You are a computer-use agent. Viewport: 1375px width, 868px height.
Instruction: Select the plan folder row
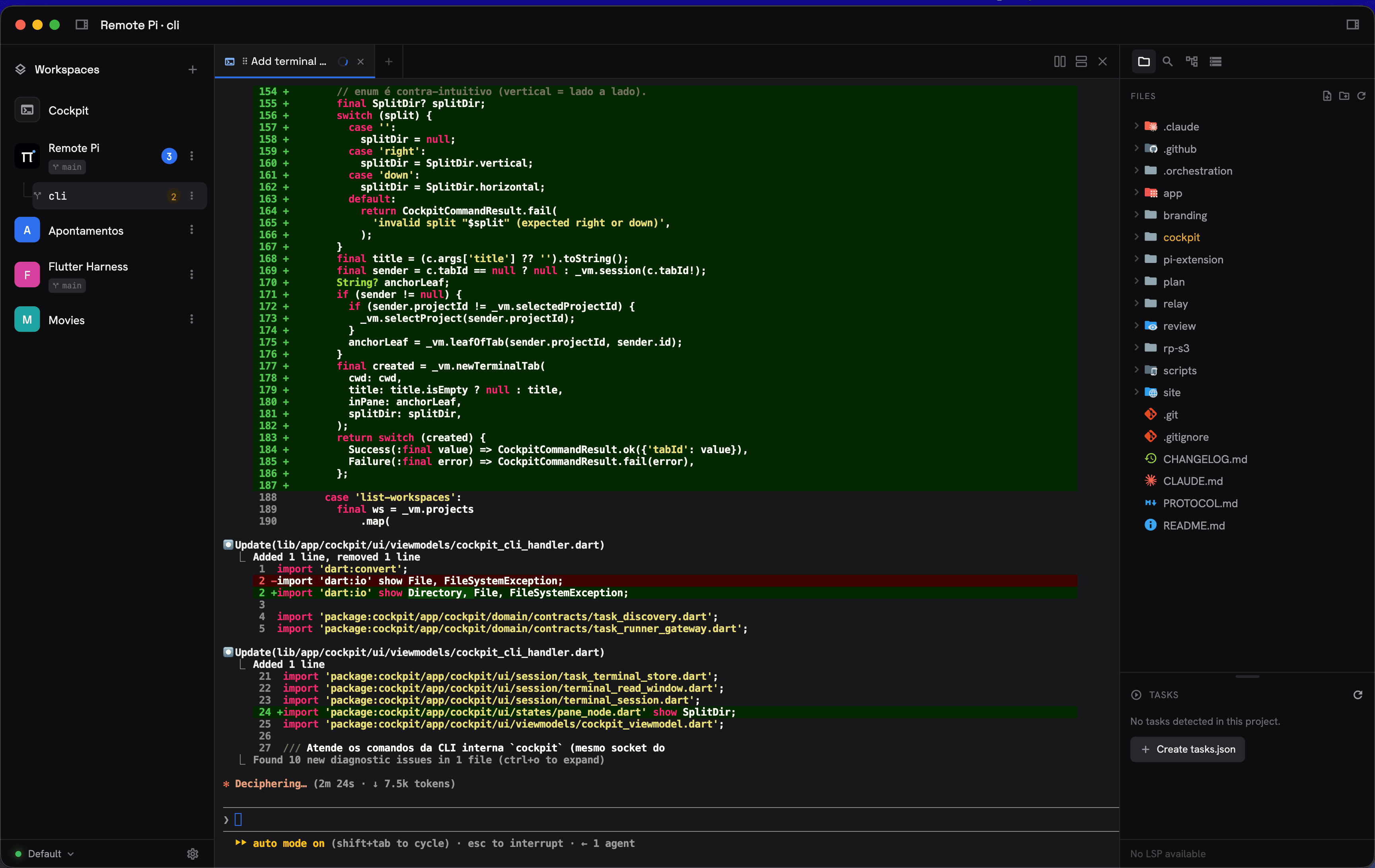(x=1247, y=282)
